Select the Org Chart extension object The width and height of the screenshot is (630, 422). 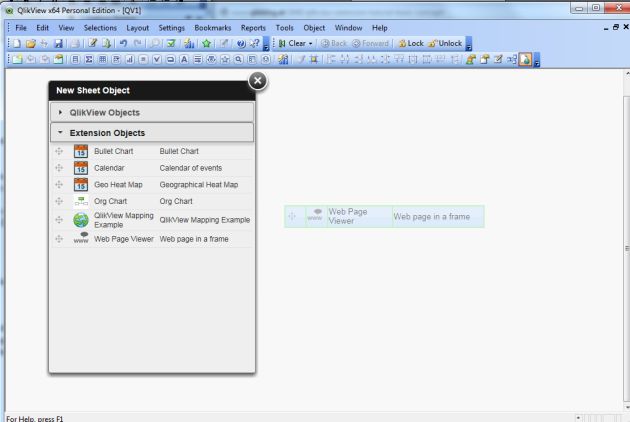[153, 201]
